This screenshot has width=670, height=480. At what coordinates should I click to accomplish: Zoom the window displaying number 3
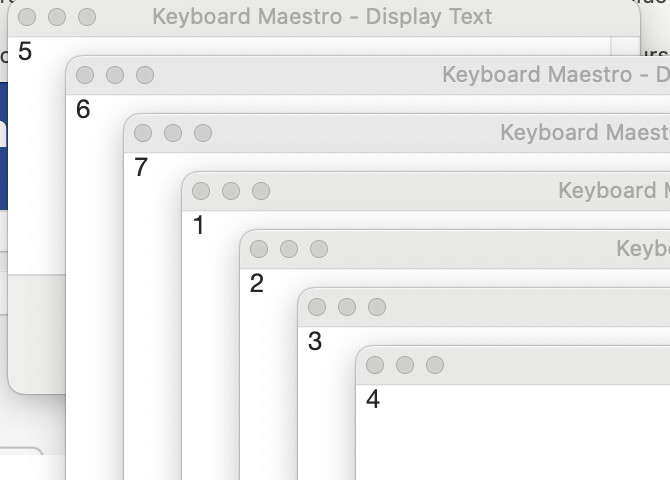(x=377, y=307)
